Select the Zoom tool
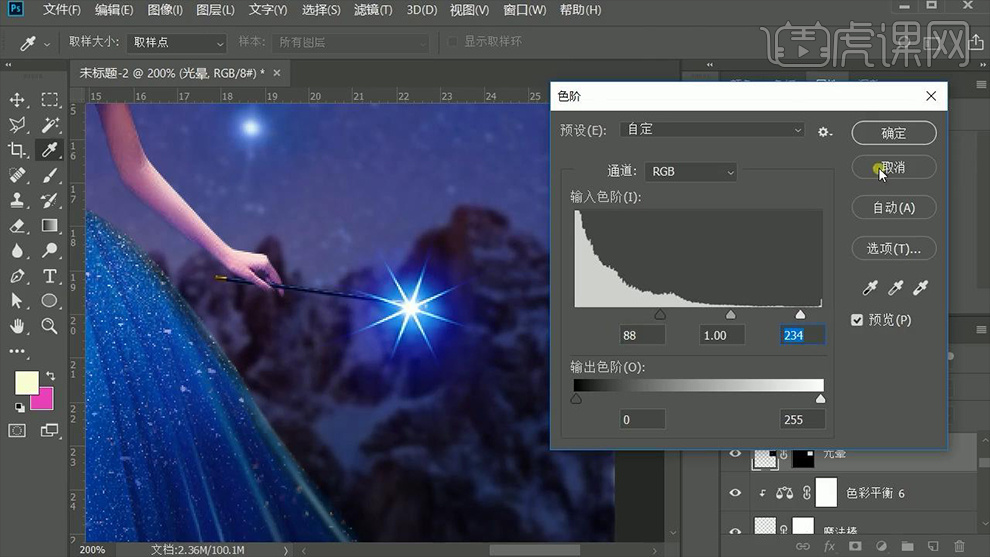This screenshot has width=990, height=557. coord(49,326)
